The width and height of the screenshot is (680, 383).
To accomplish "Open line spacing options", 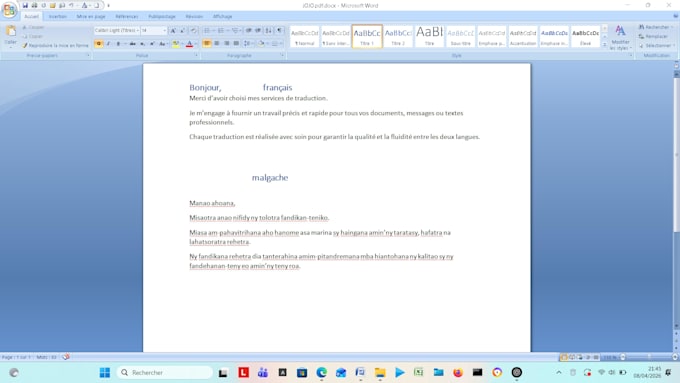I will click(247, 43).
